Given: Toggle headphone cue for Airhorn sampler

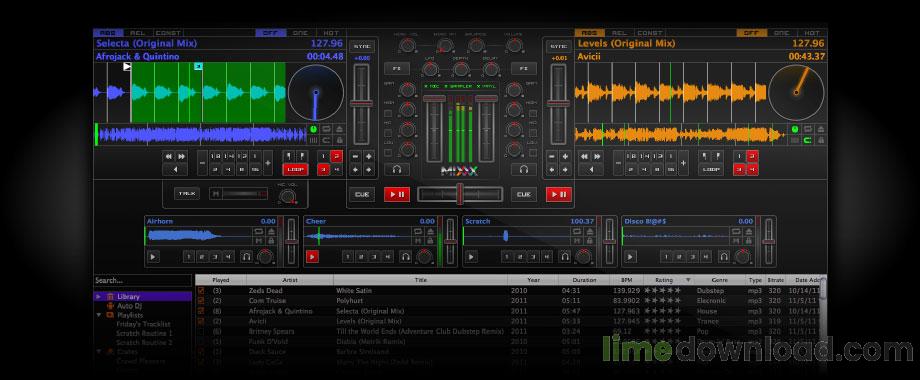Looking at the screenshot, I should click(x=246, y=256).
